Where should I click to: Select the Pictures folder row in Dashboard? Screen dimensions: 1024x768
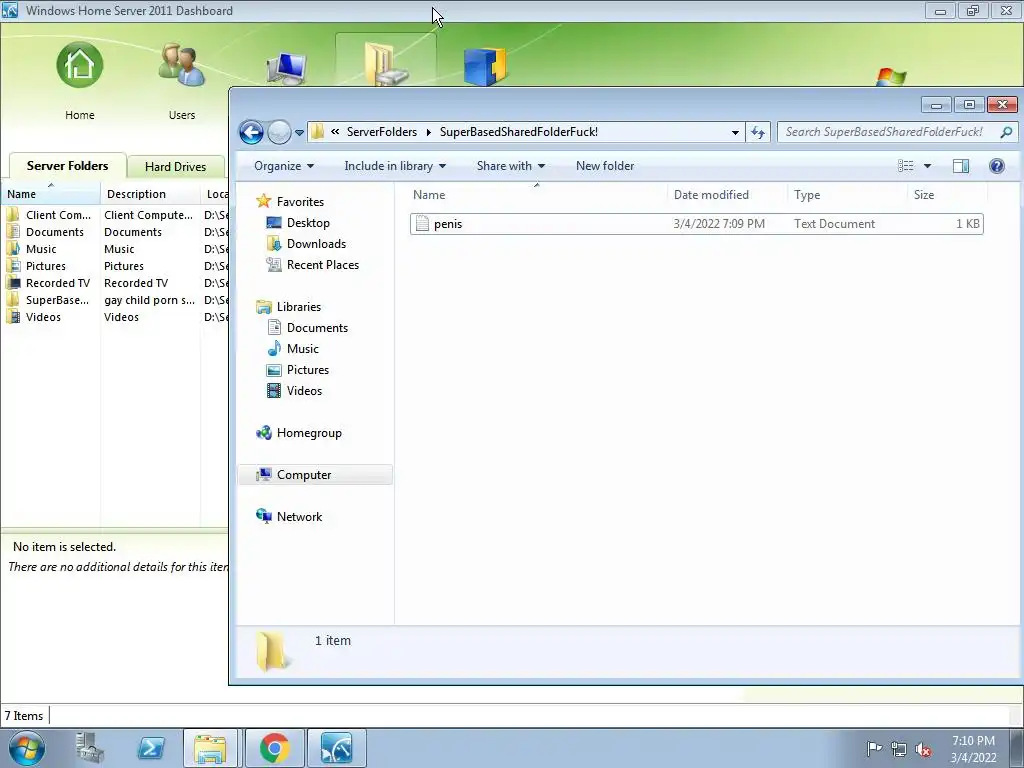(x=114, y=266)
